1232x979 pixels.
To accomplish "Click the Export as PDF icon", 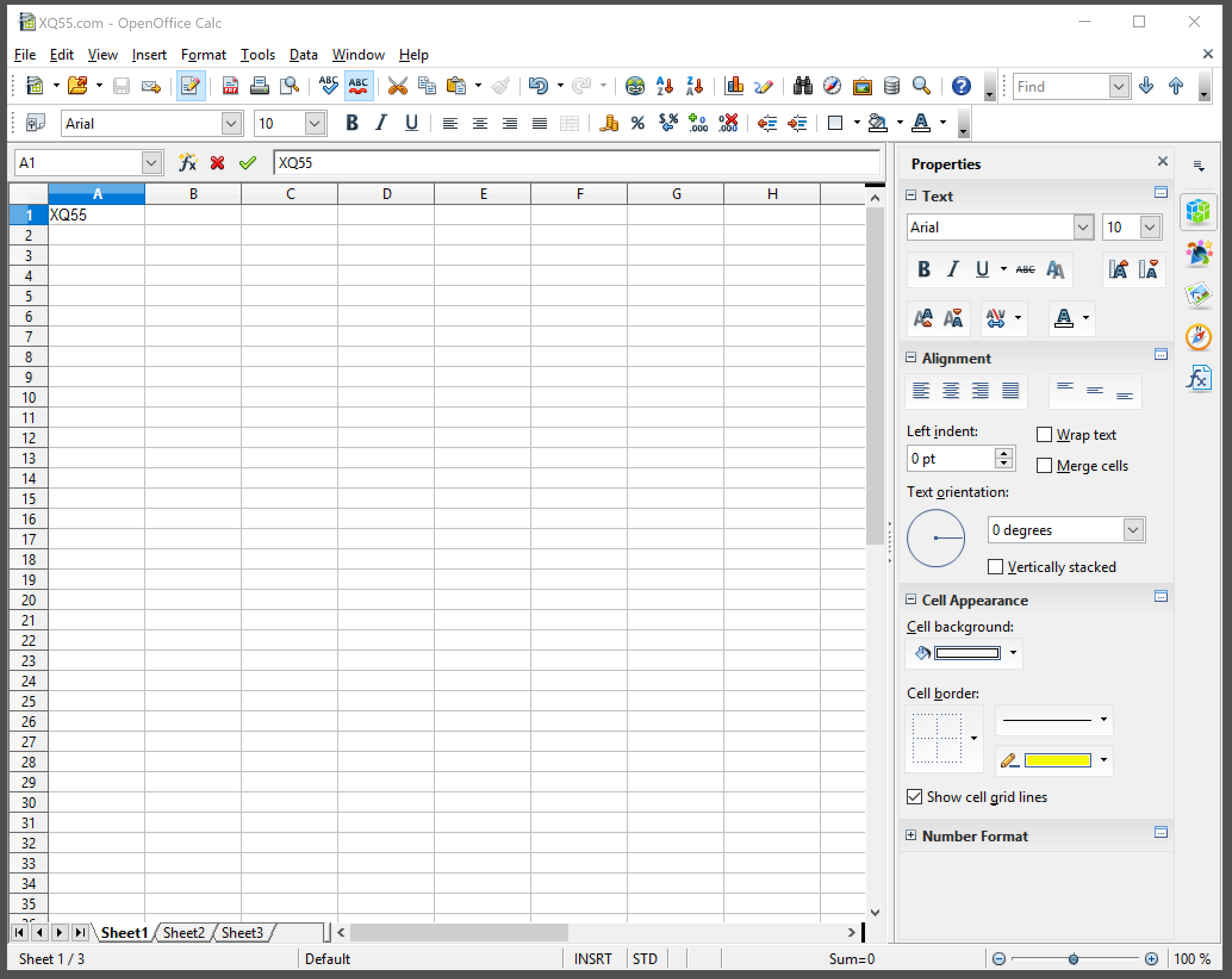I will pyautogui.click(x=230, y=86).
